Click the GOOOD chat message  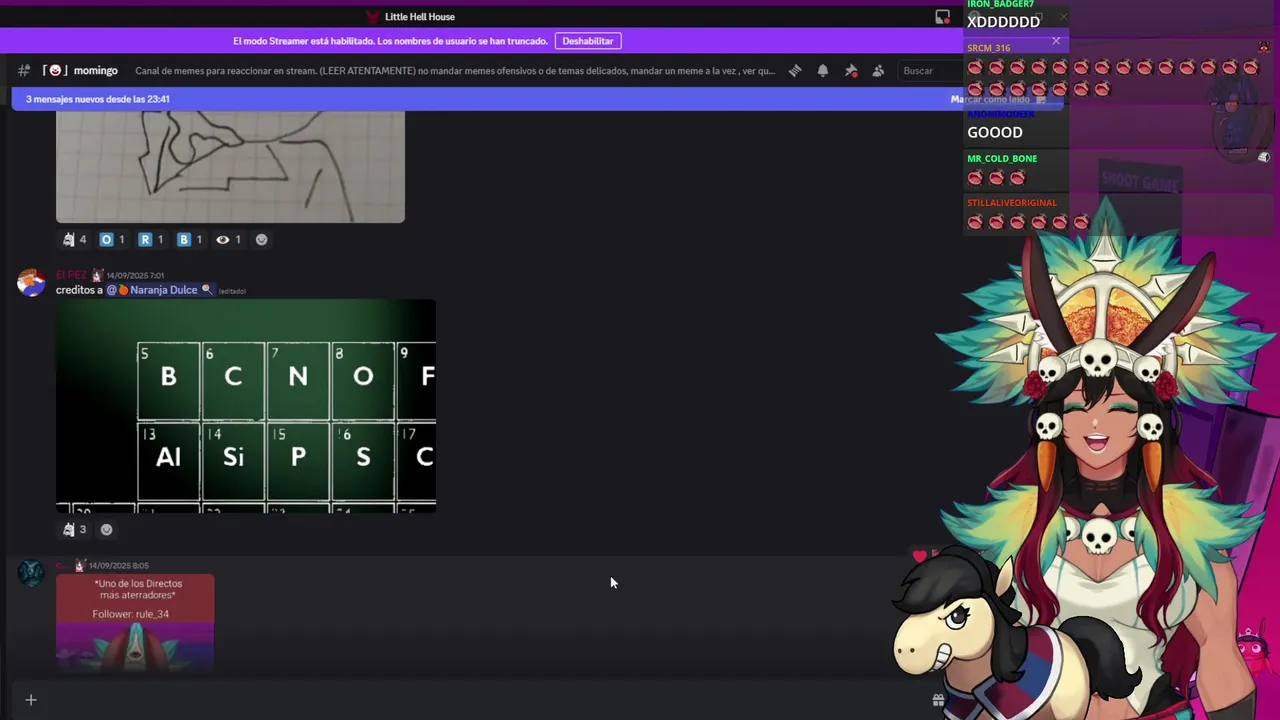(995, 132)
